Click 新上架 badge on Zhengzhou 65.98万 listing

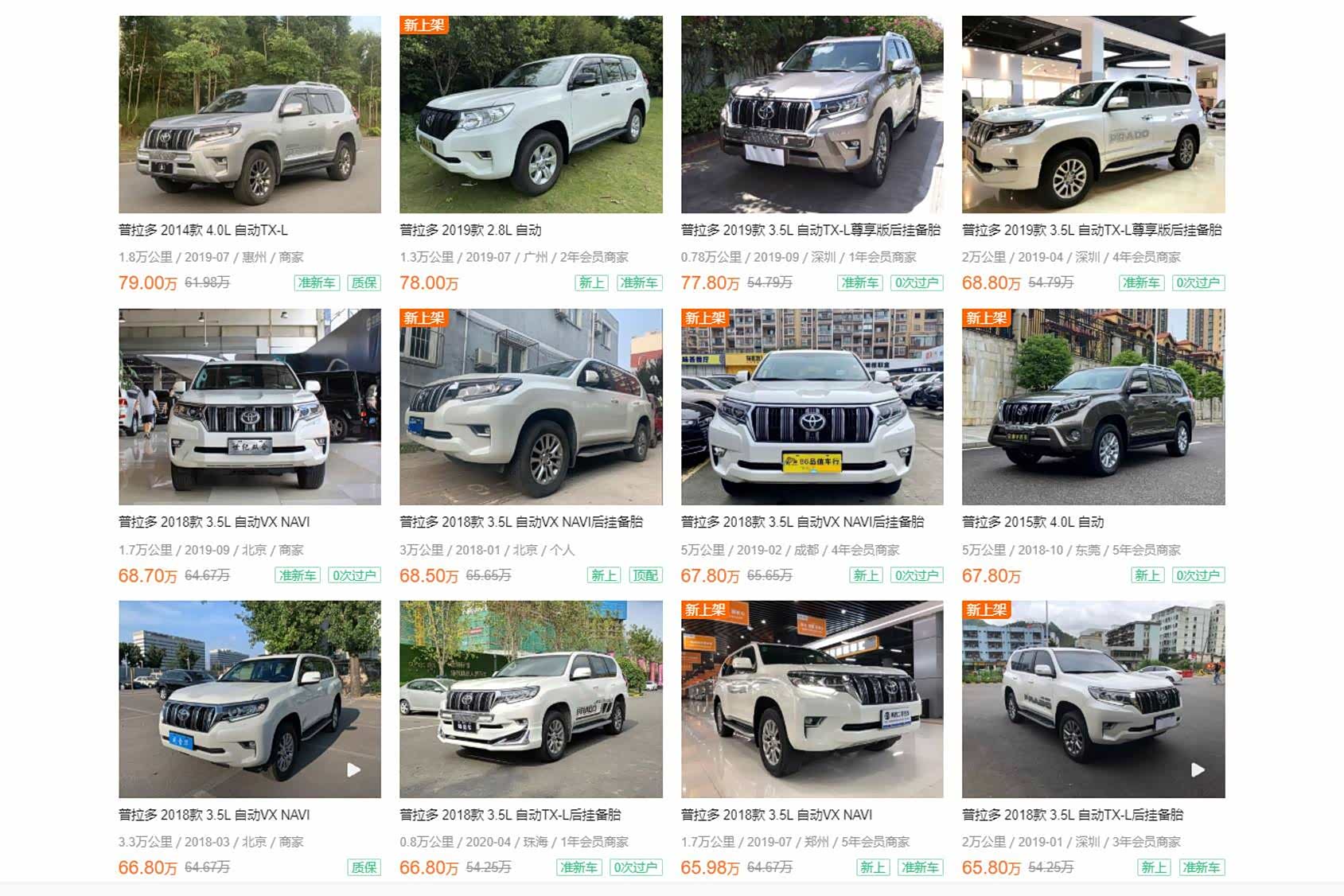(705, 610)
